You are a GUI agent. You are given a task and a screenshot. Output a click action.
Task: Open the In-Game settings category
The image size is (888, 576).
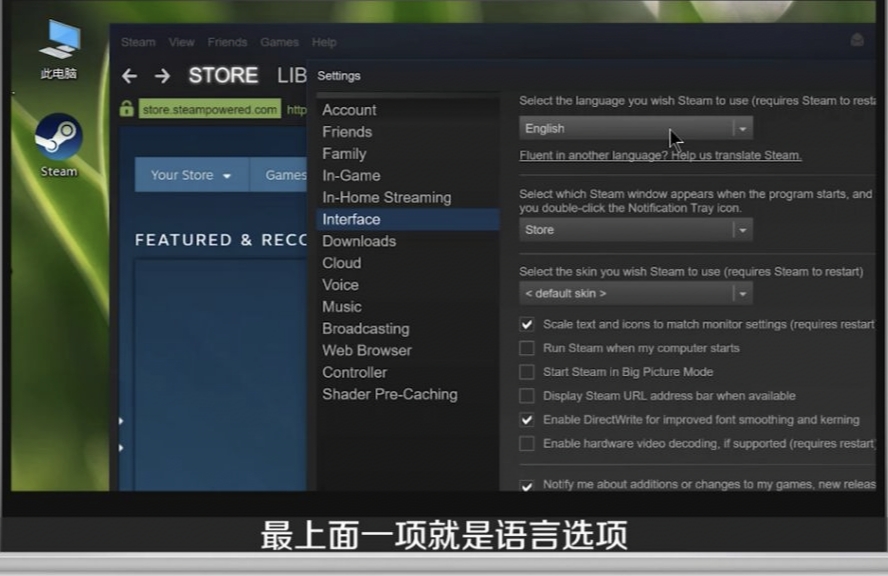tap(408, 176)
